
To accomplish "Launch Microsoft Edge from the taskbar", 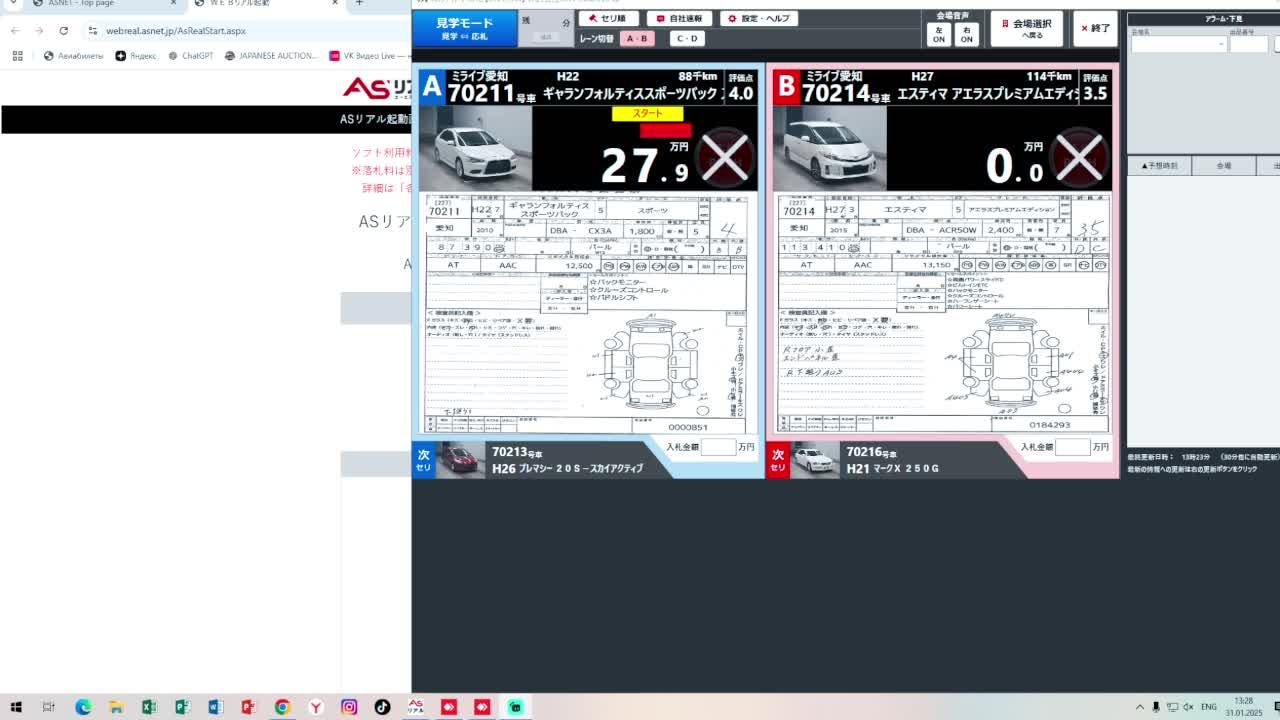I will pyautogui.click(x=83, y=707).
